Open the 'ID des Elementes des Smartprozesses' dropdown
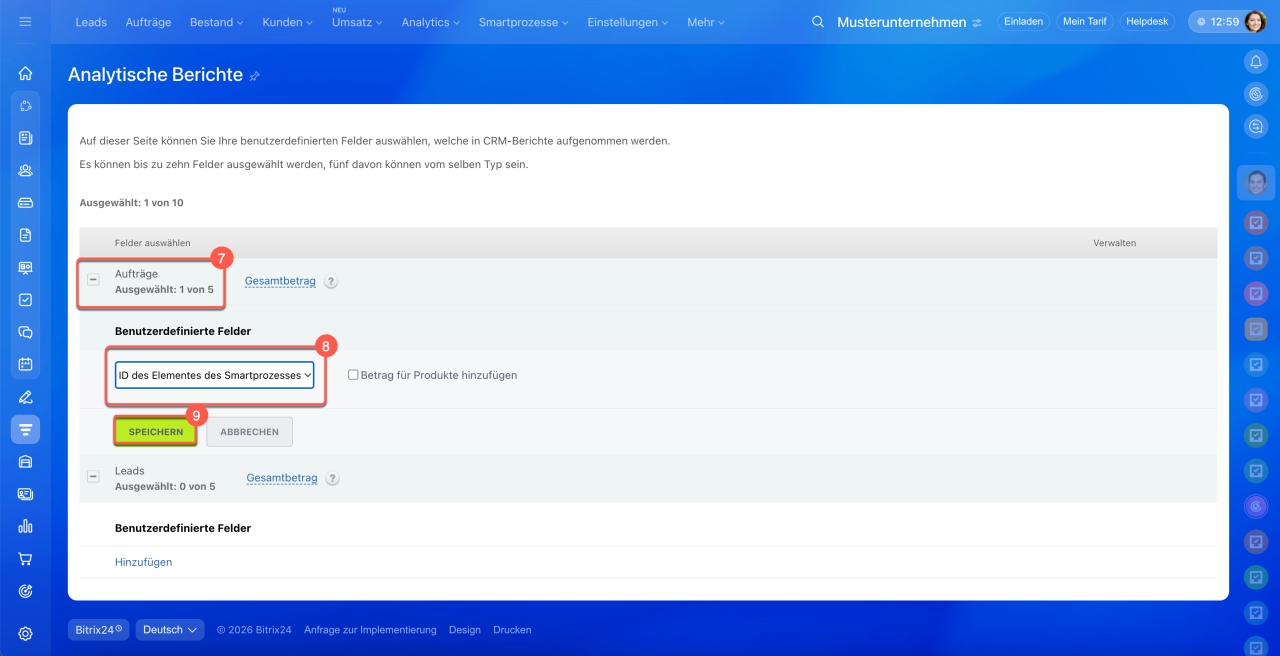Viewport: 1280px width, 656px height. pyautogui.click(x=215, y=375)
